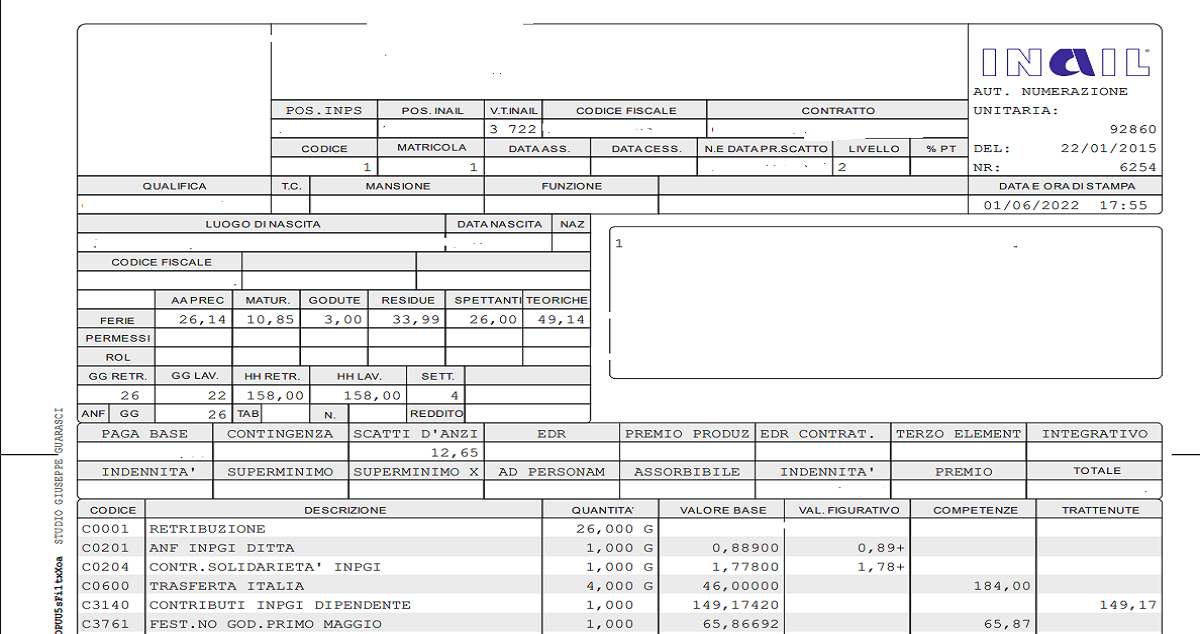Image resolution: width=1200 pixels, height=634 pixels.
Task: Select the FEST.NO GOD.PRIMO MAGGIO row
Action: click(x=265, y=624)
